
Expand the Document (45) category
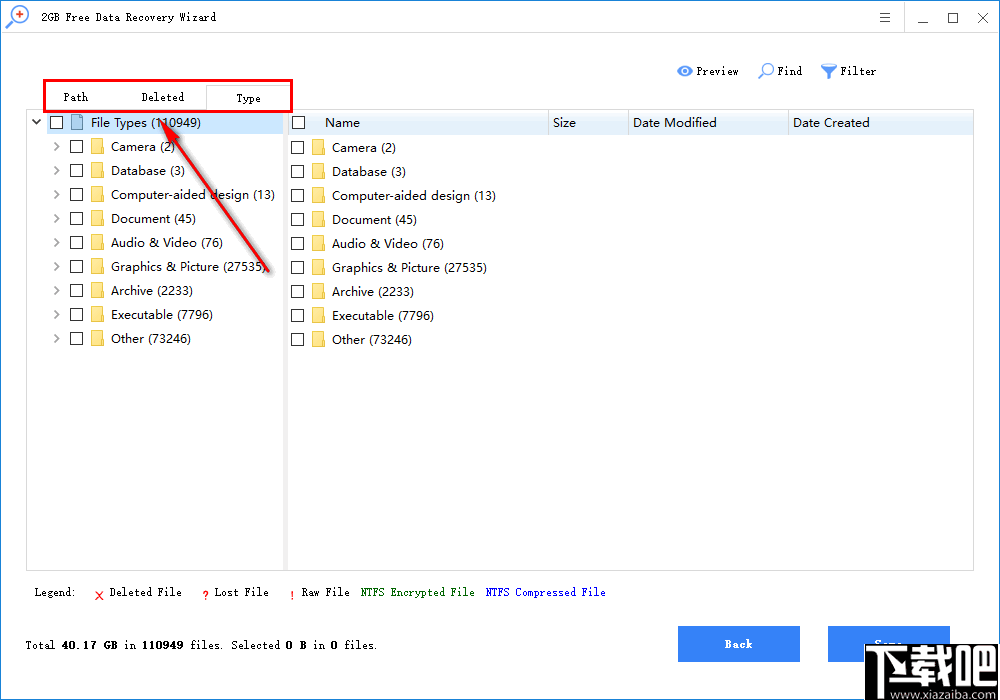[56, 218]
